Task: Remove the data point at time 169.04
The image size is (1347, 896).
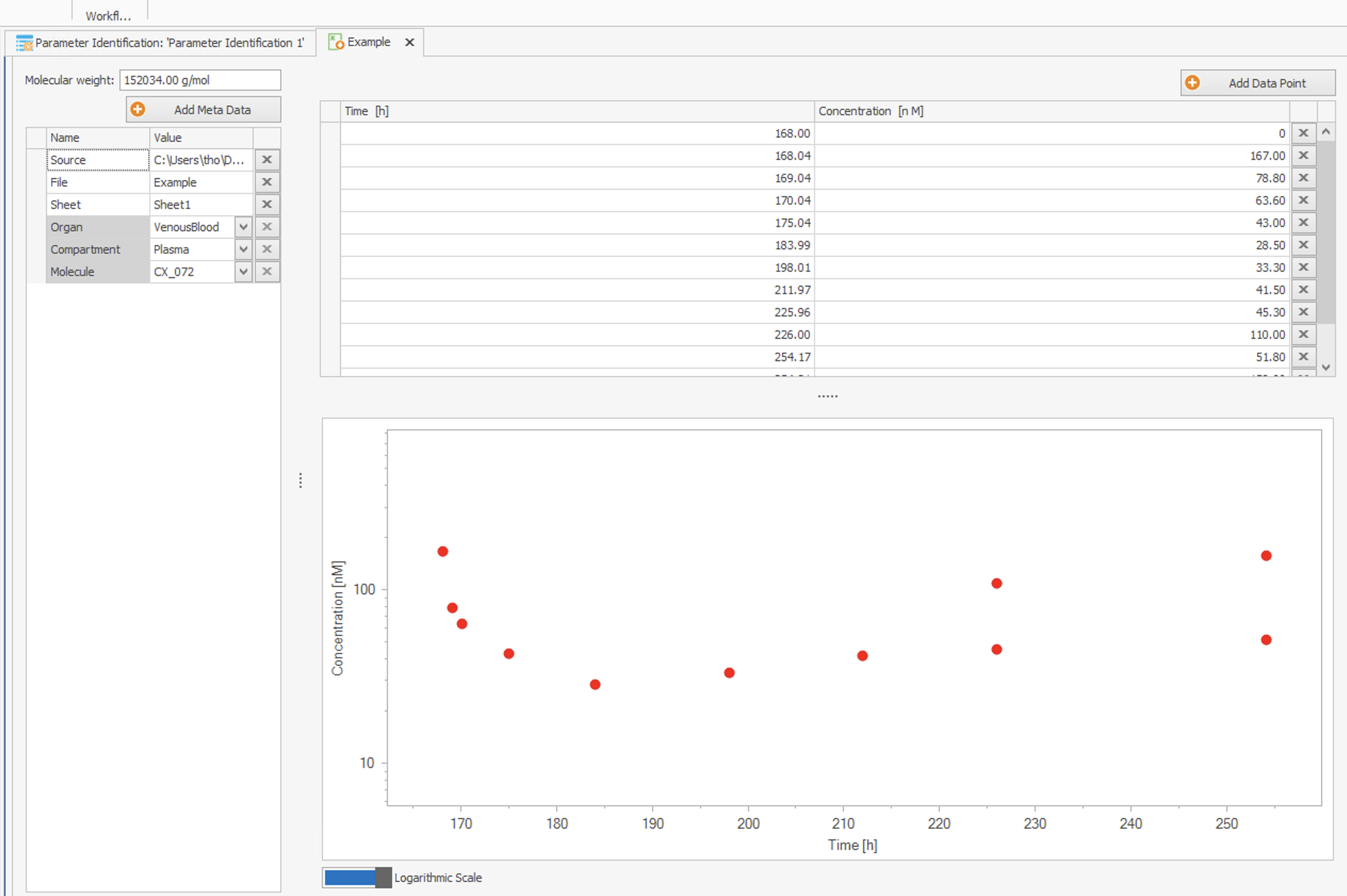Action: (x=1303, y=178)
